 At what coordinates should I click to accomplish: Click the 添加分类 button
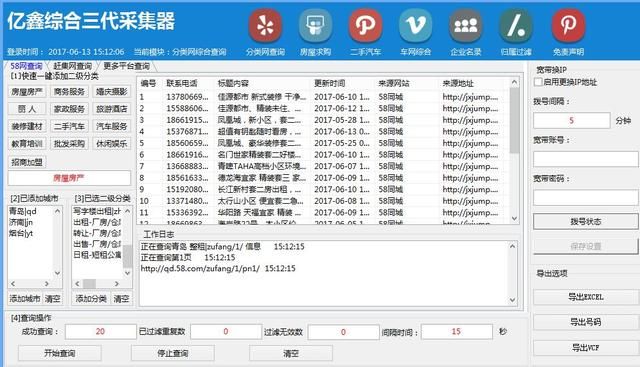pyautogui.click(x=91, y=299)
